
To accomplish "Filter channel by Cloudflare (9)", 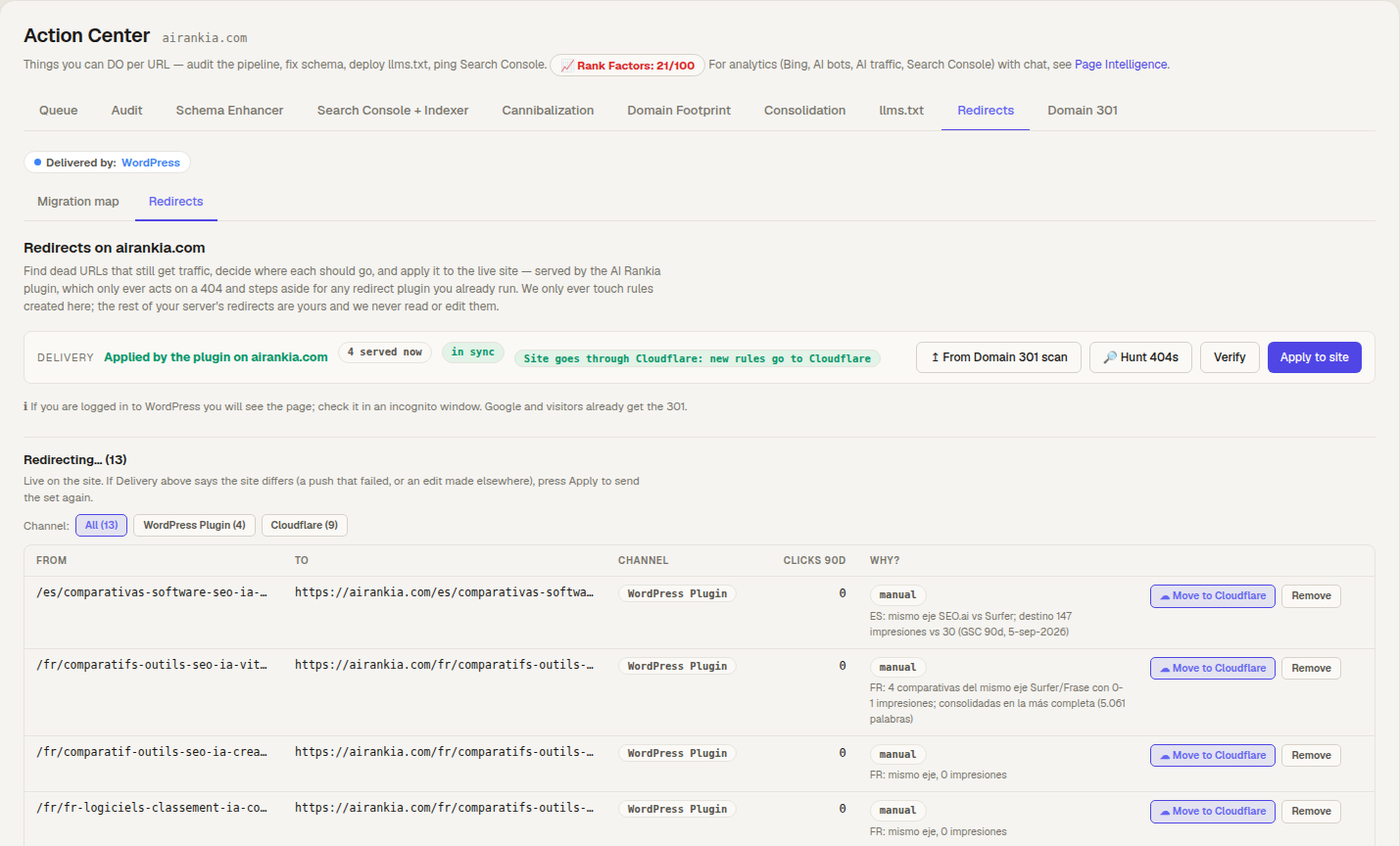I will pos(304,526).
